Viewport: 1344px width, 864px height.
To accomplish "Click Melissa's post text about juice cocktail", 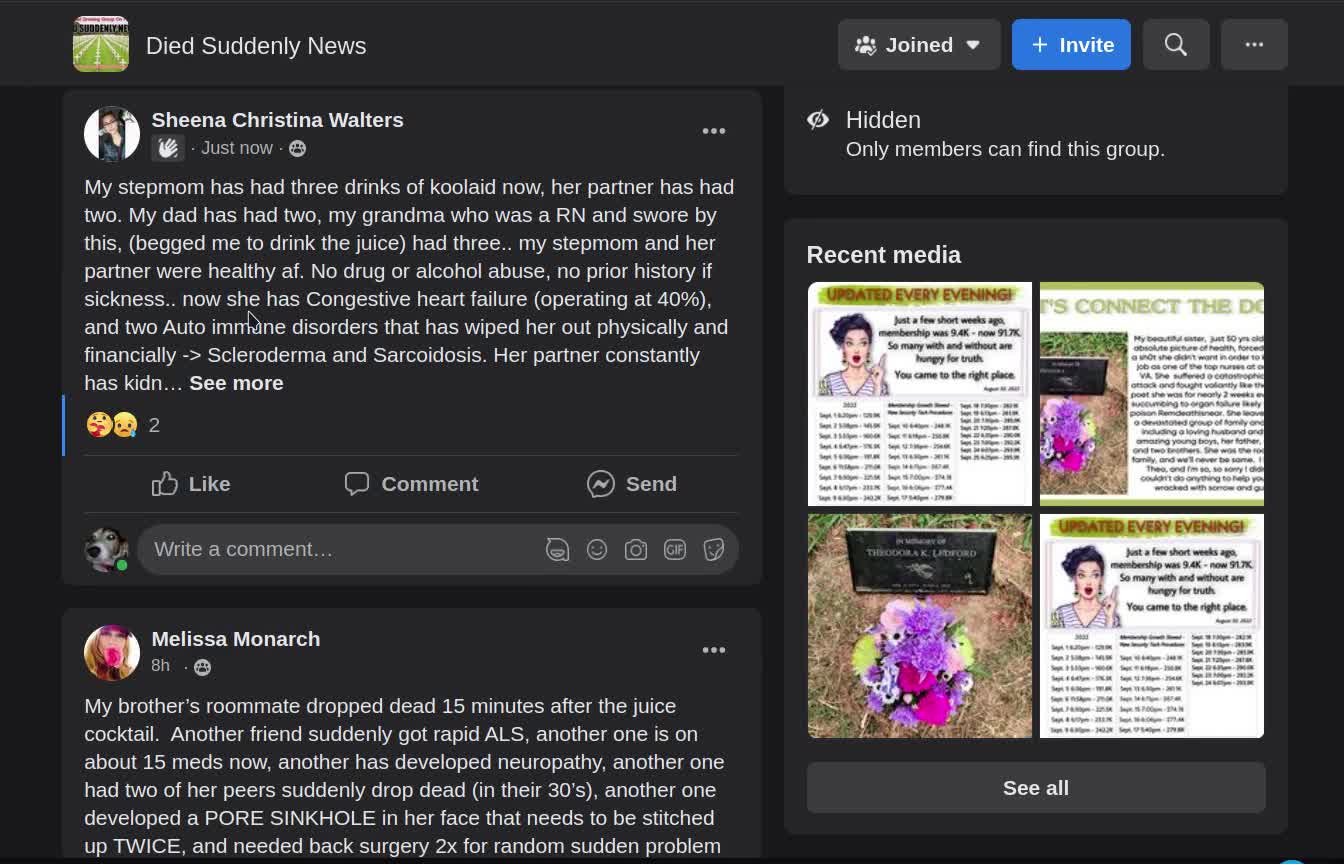I will [404, 776].
